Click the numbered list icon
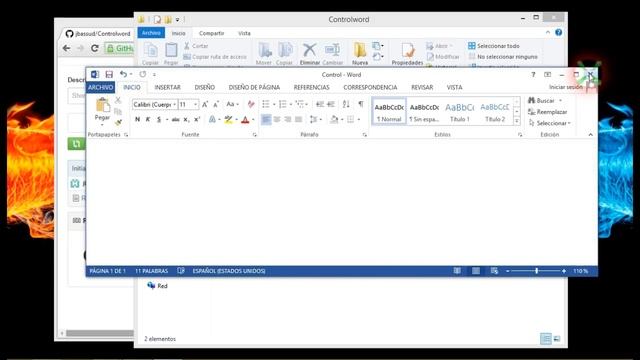The image size is (640, 360). tap(282, 104)
